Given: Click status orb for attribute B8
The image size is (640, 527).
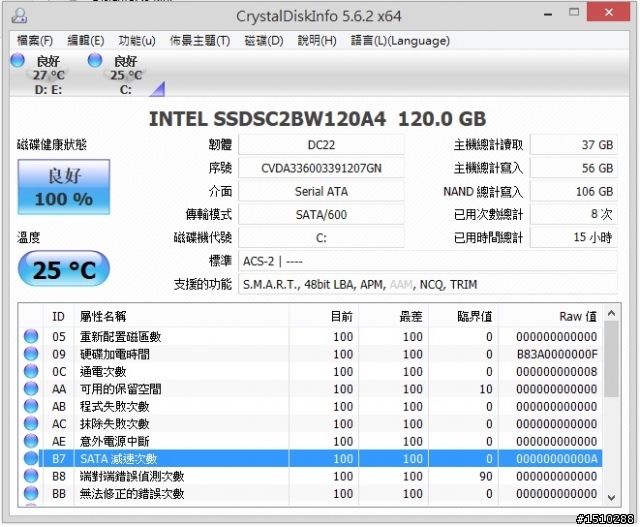Looking at the screenshot, I should click(31, 476).
